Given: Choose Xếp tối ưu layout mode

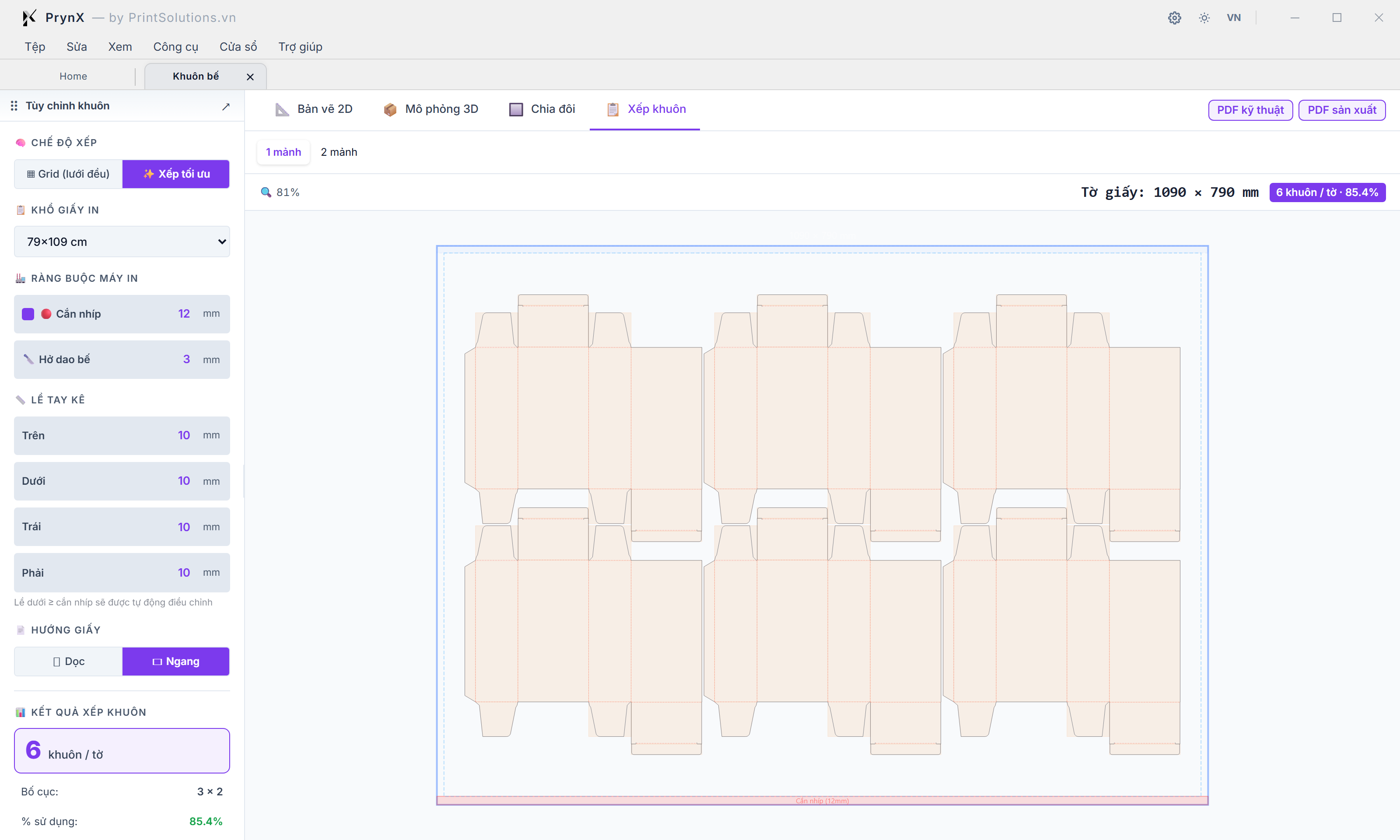Looking at the screenshot, I should 176,174.
